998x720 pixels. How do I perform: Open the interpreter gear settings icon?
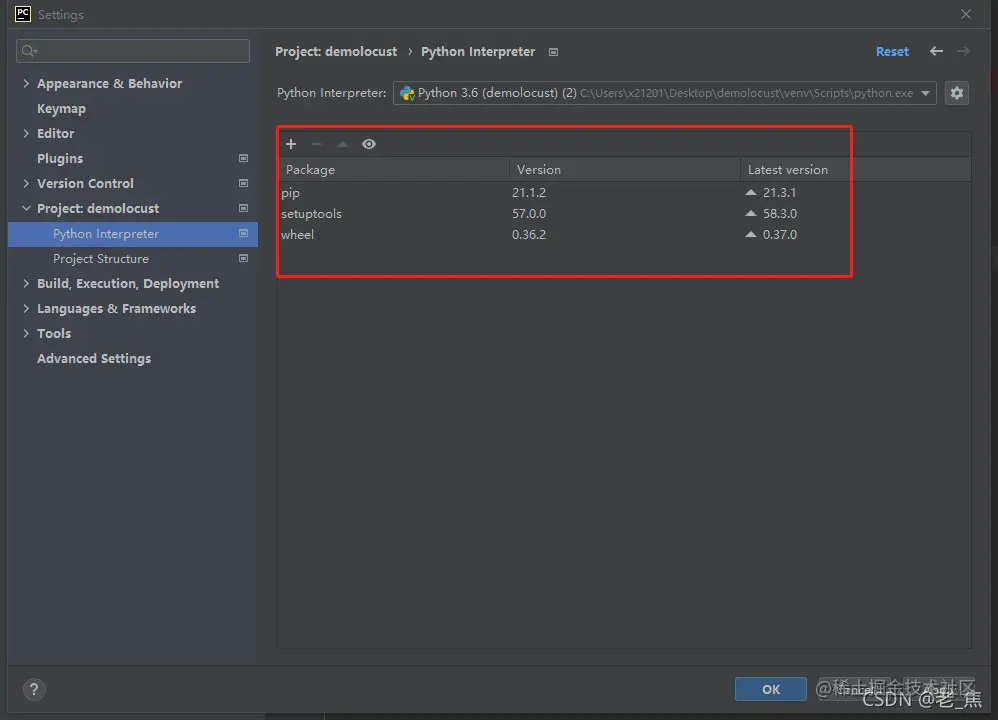957,93
